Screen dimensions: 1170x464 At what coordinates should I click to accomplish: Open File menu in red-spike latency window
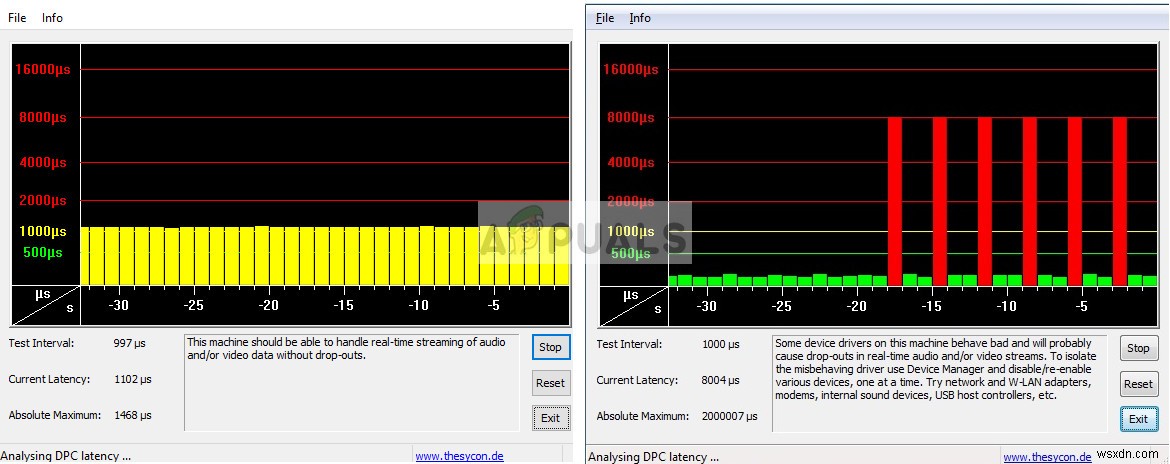(x=605, y=18)
